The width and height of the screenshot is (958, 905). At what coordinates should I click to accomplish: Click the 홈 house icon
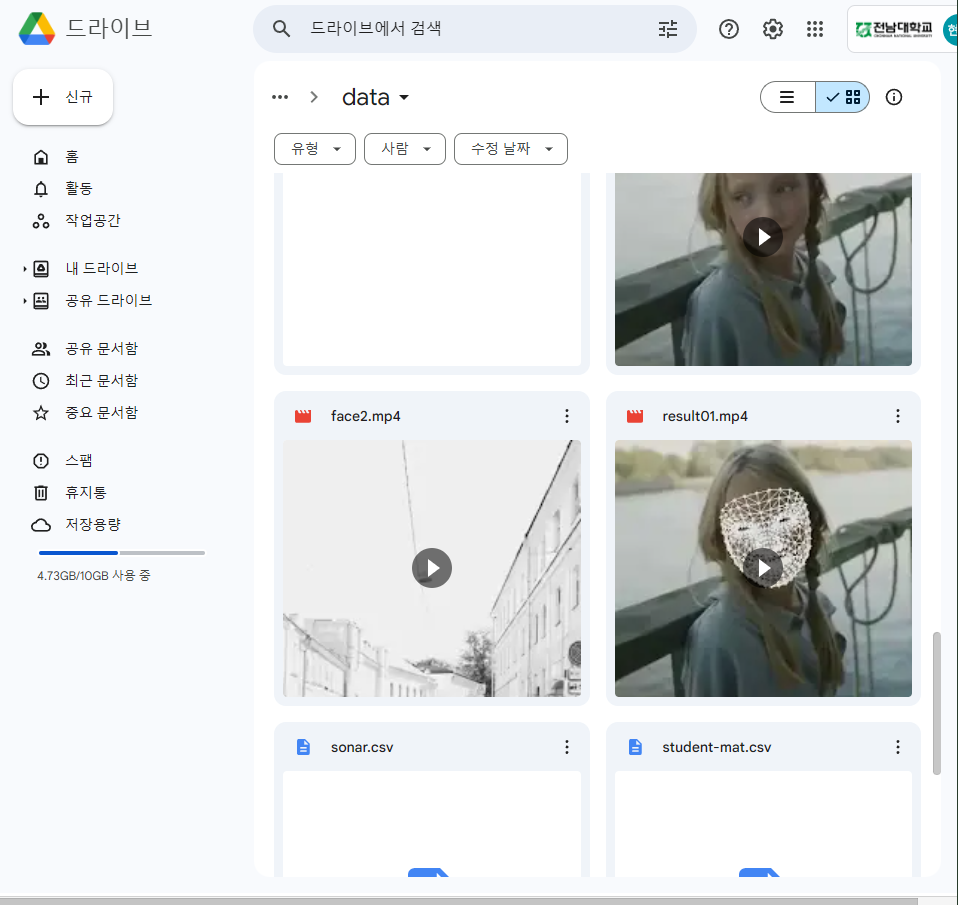[x=41, y=157]
